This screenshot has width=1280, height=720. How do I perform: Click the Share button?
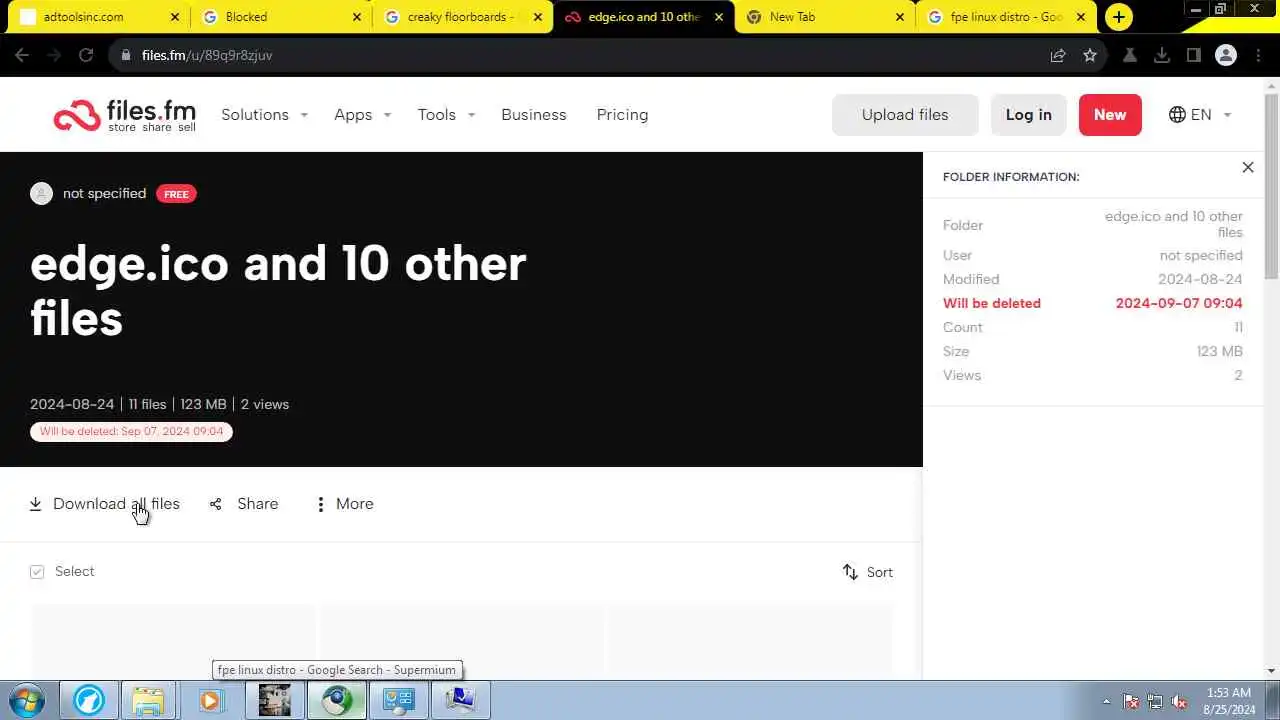(244, 504)
